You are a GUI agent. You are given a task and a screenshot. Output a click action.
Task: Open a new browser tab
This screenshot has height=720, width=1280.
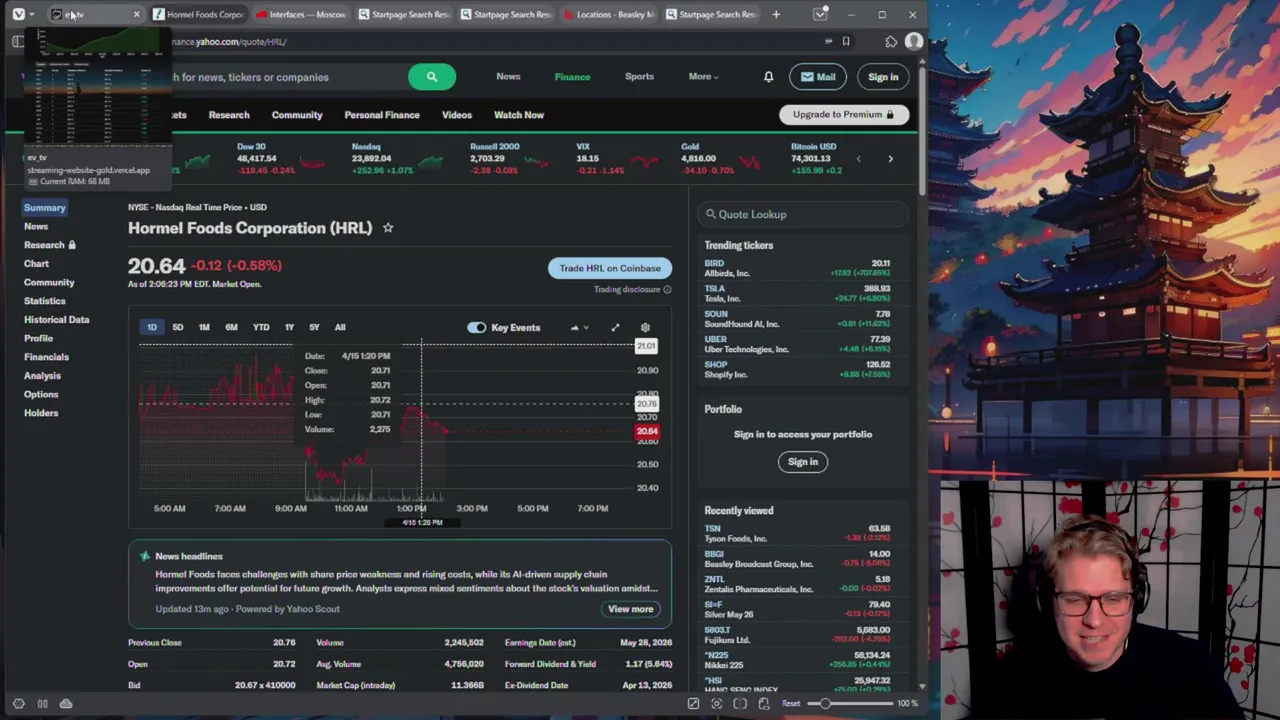(x=776, y=14)
